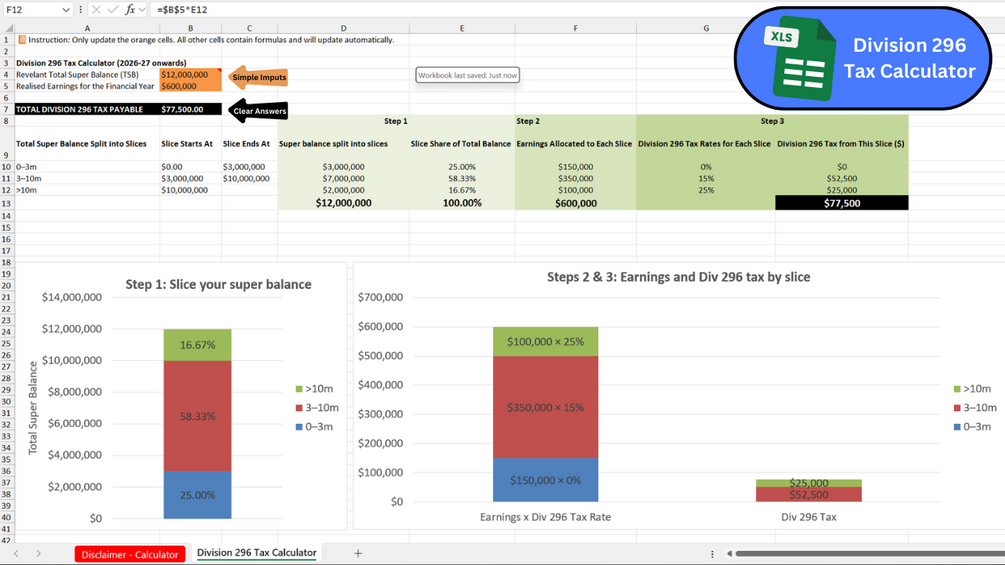
Task: Select the Realised Earnings $600,000 cell
Action: (190, 86)
